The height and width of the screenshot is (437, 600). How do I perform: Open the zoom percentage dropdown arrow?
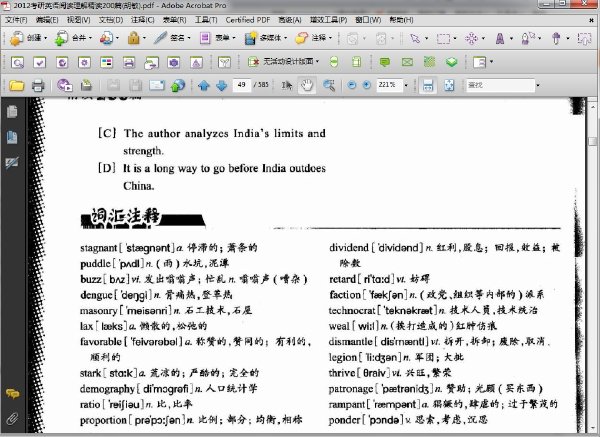[x=406, y=85]
